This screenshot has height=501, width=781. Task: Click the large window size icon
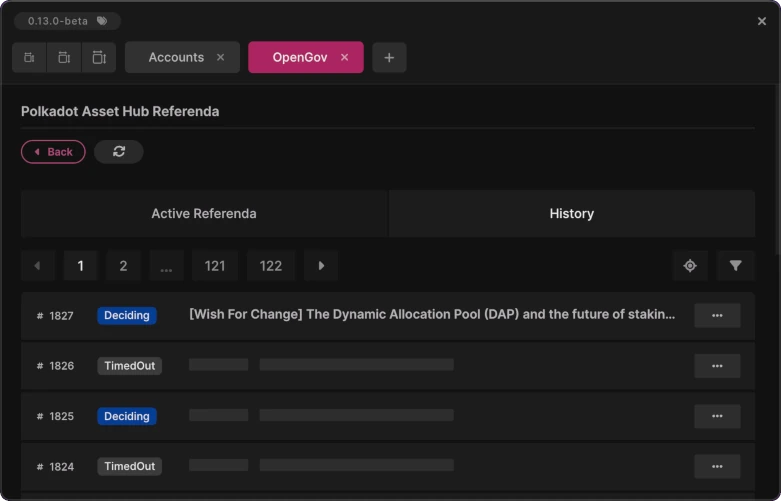point(98,58)
